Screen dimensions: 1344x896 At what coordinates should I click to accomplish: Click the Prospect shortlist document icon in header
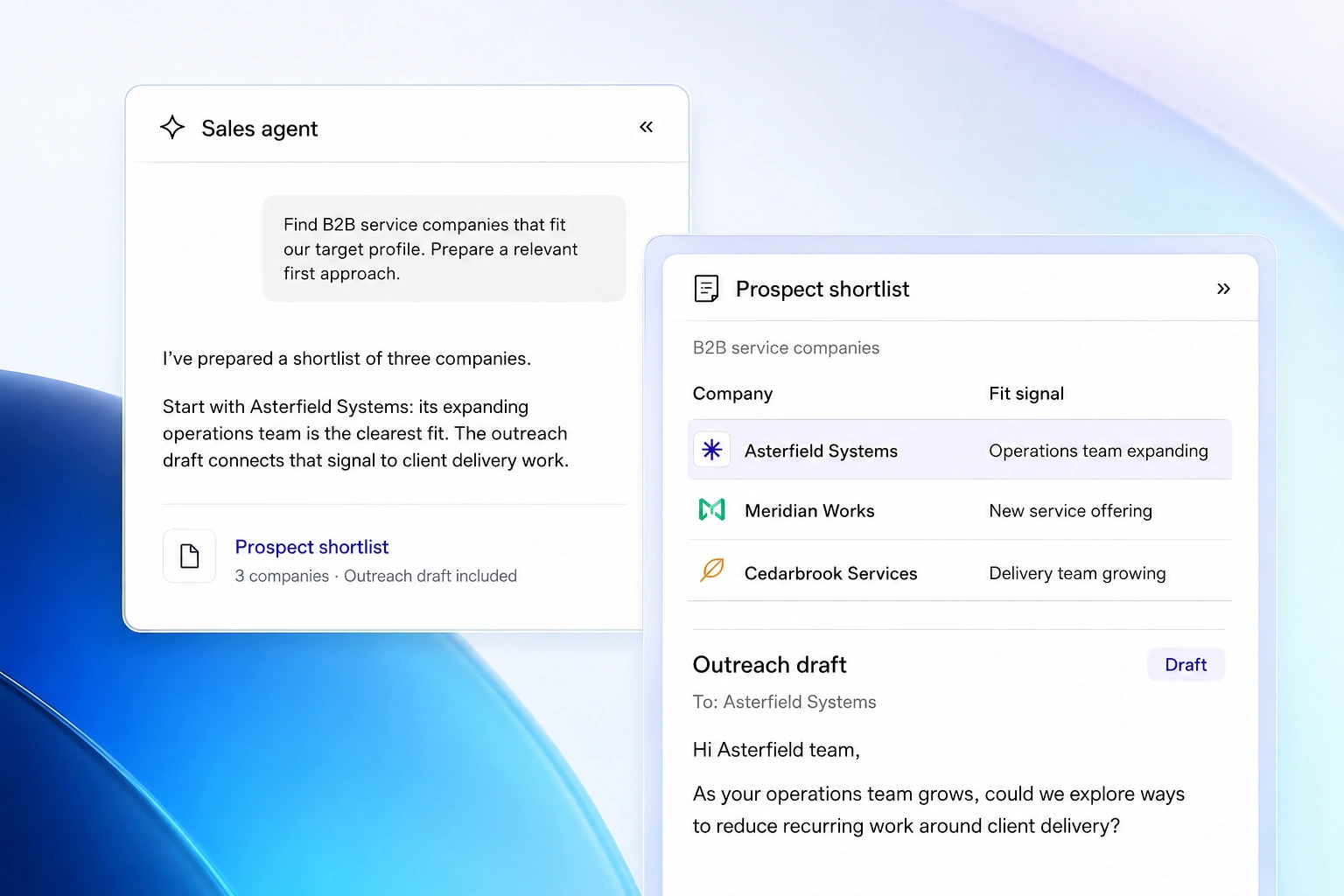point(706,288)
